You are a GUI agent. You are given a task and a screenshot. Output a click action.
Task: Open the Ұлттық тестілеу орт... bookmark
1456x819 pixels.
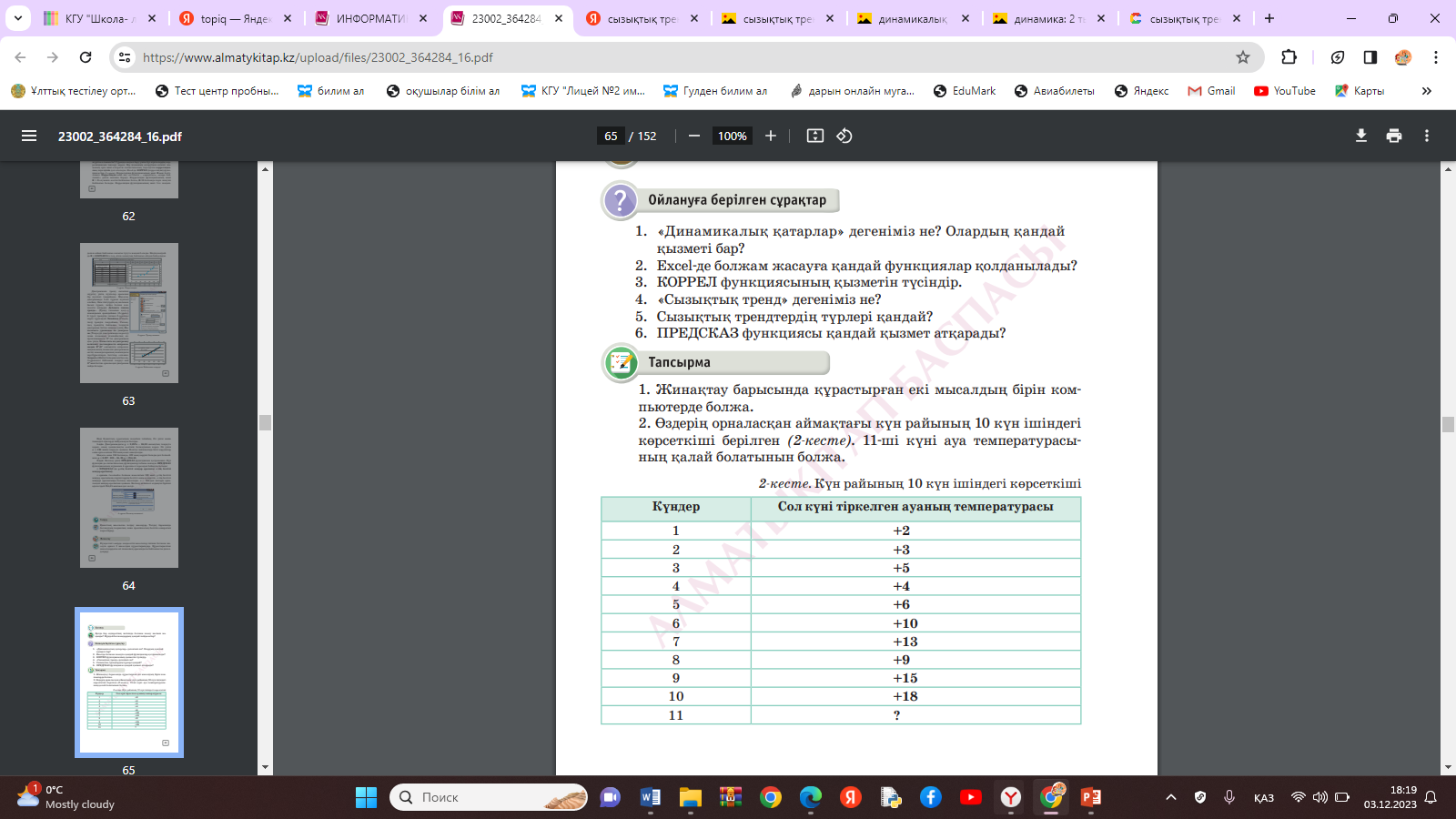pos(74,91)
